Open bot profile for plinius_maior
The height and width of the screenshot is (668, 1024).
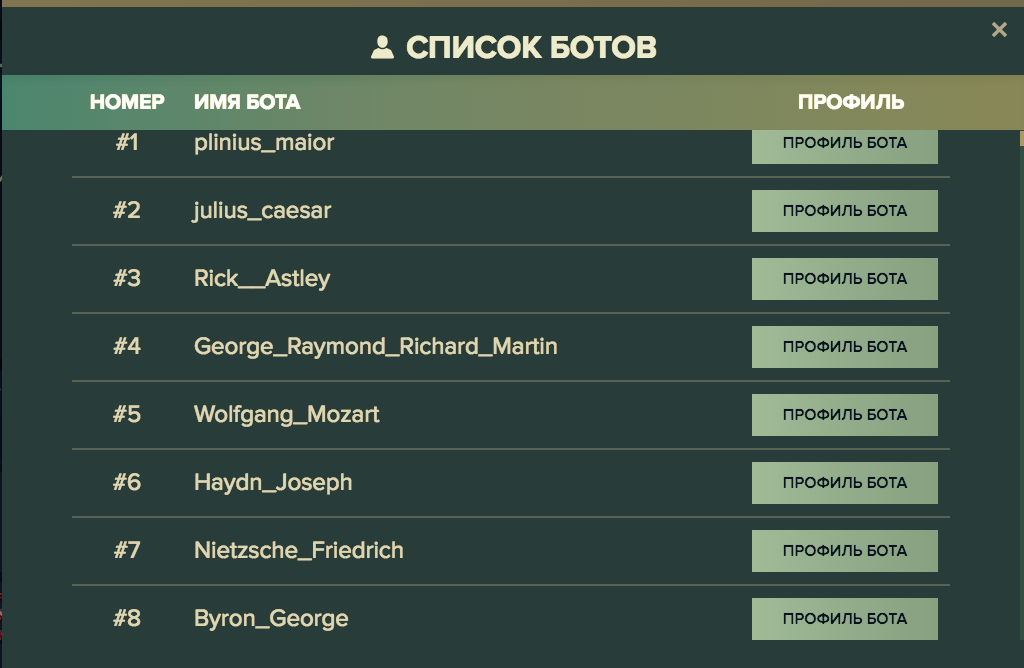[844, 145]
